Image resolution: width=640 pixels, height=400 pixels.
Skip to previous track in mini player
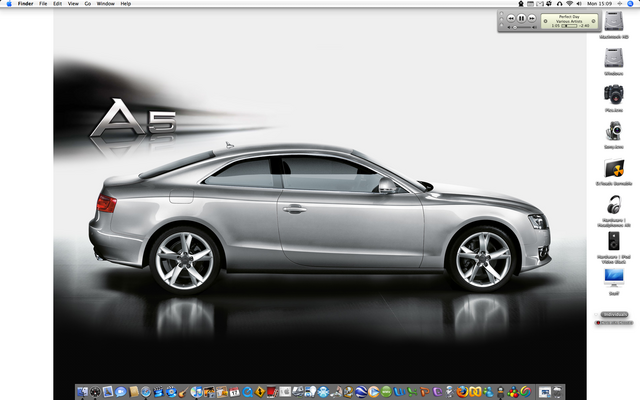pos(511,18)
